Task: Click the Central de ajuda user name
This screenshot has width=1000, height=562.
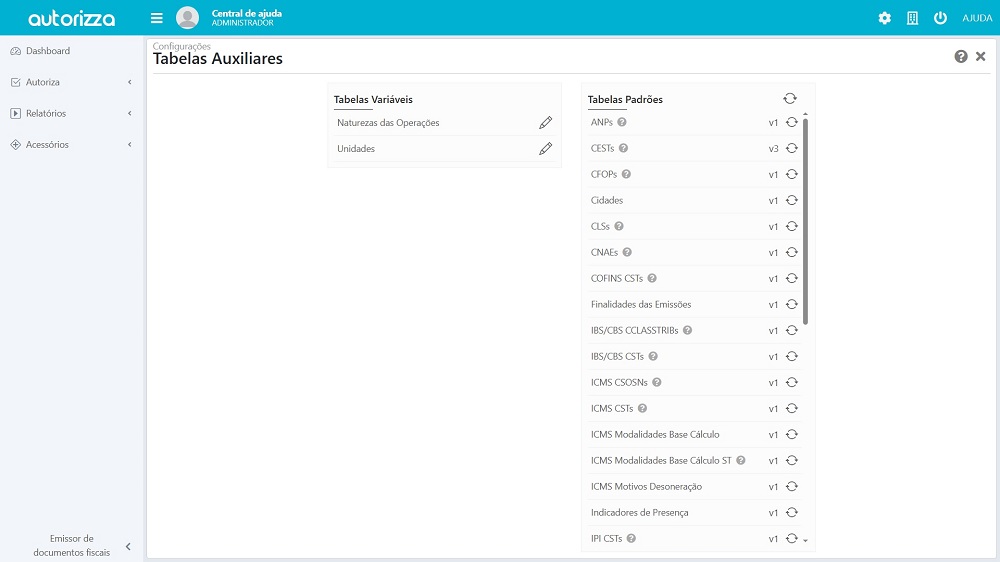Action: click(246, 13)
